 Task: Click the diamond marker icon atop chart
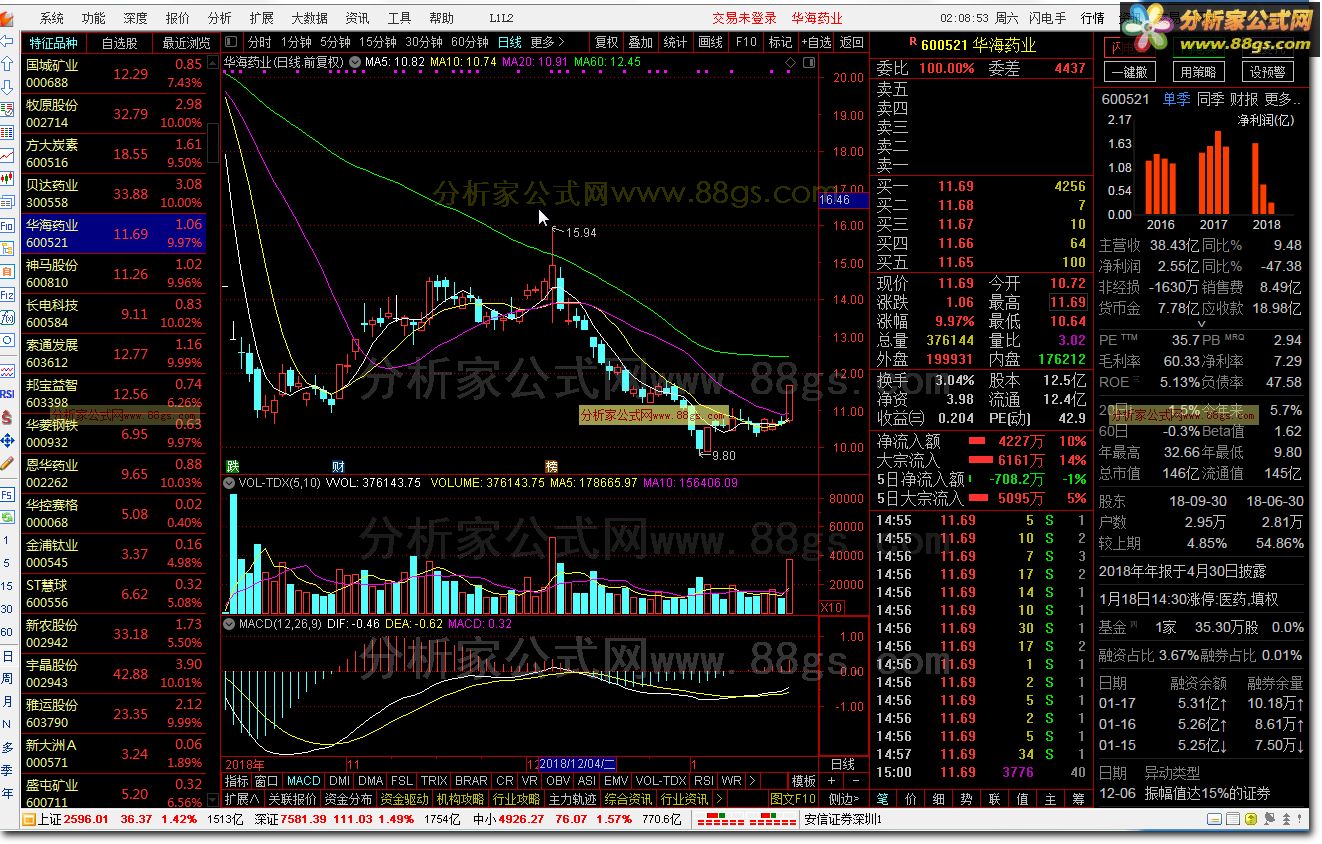tap(789, 62)
